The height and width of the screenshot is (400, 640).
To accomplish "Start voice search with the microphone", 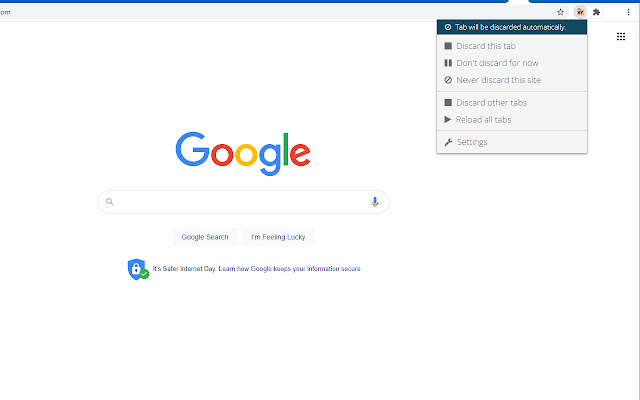I will pos(375,202).
